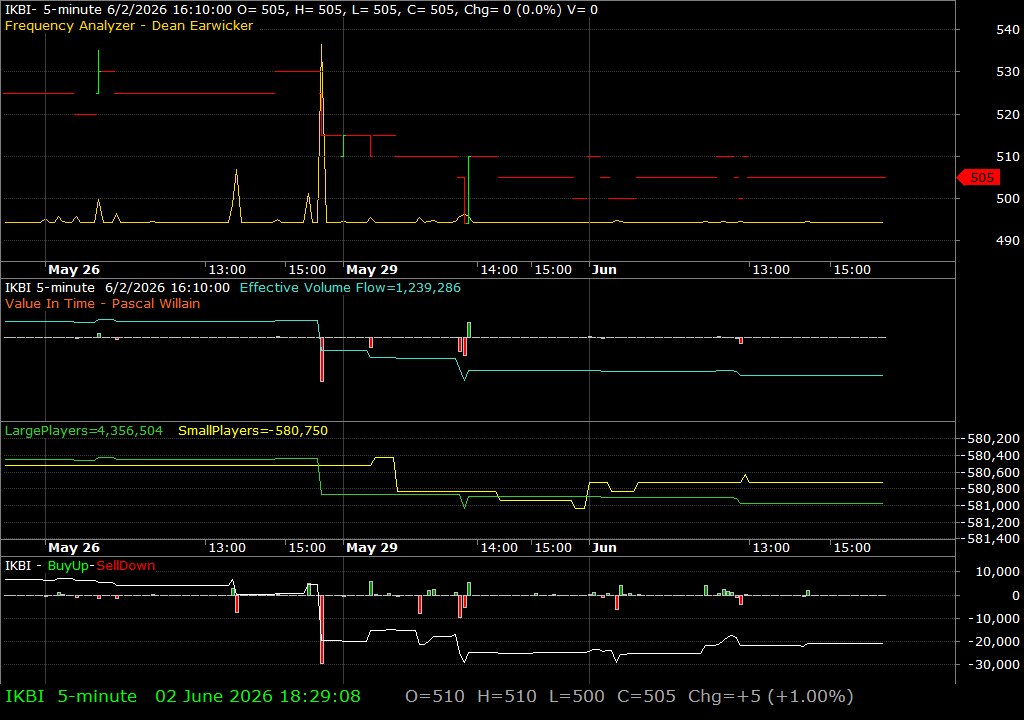The width and height of the screenshot is (1024, 720).
Task: Click the 'Effective Volume Flow=1,239,286' reading
Action: [x=350, y=287]
